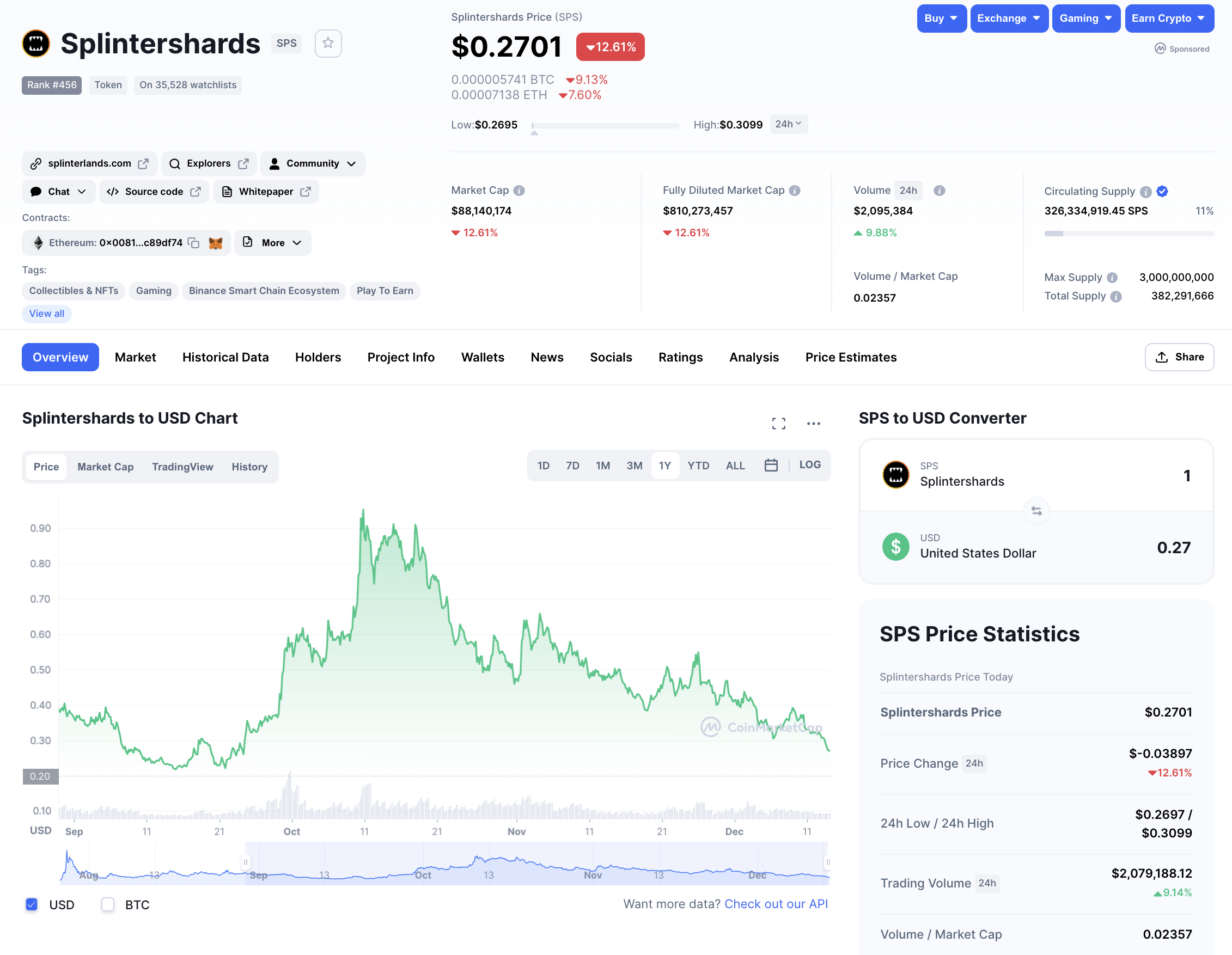
Task: Show Max Supply info icon
Action: pos(1112,277)
